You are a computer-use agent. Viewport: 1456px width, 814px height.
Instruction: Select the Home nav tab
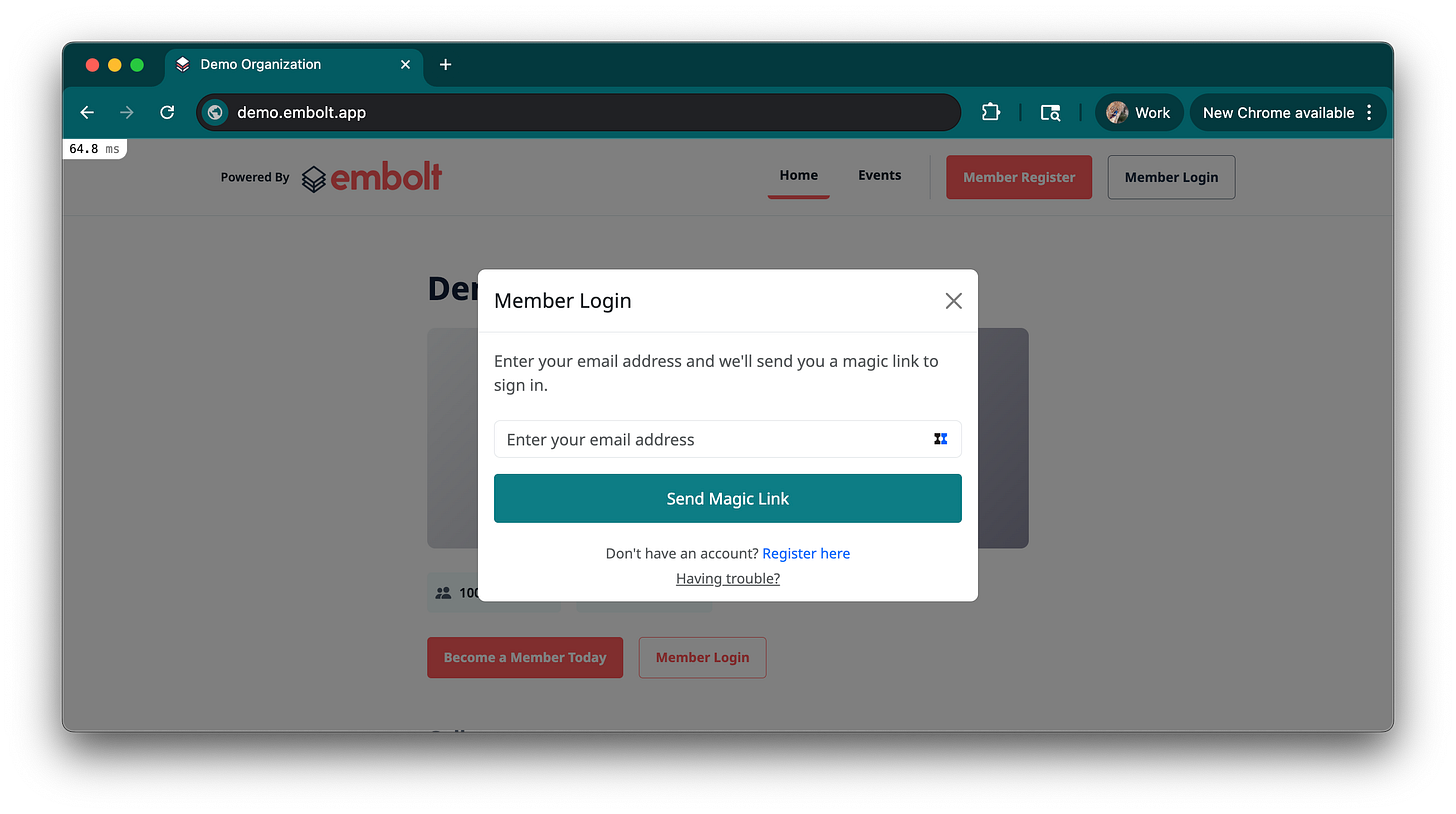(x=798, y=175)
